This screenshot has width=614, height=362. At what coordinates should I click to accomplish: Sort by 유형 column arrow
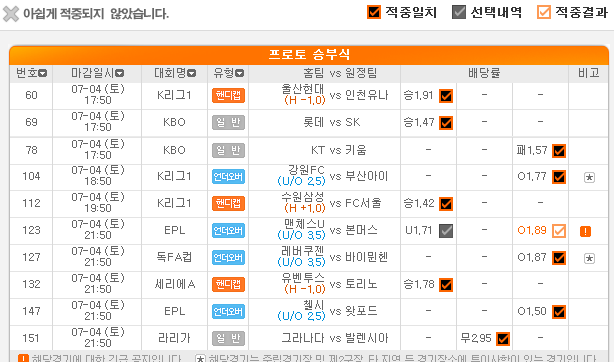click(239, 74)
